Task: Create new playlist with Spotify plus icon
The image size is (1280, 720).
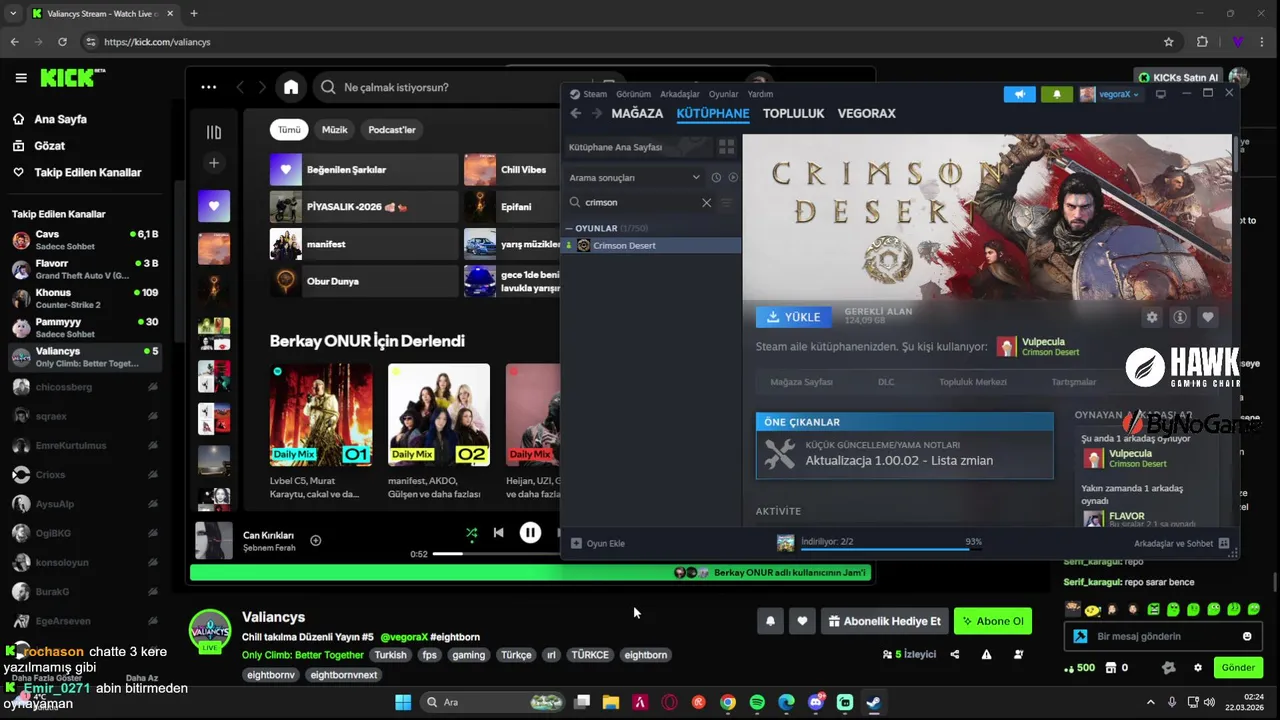Action: [x=214, y=163]
